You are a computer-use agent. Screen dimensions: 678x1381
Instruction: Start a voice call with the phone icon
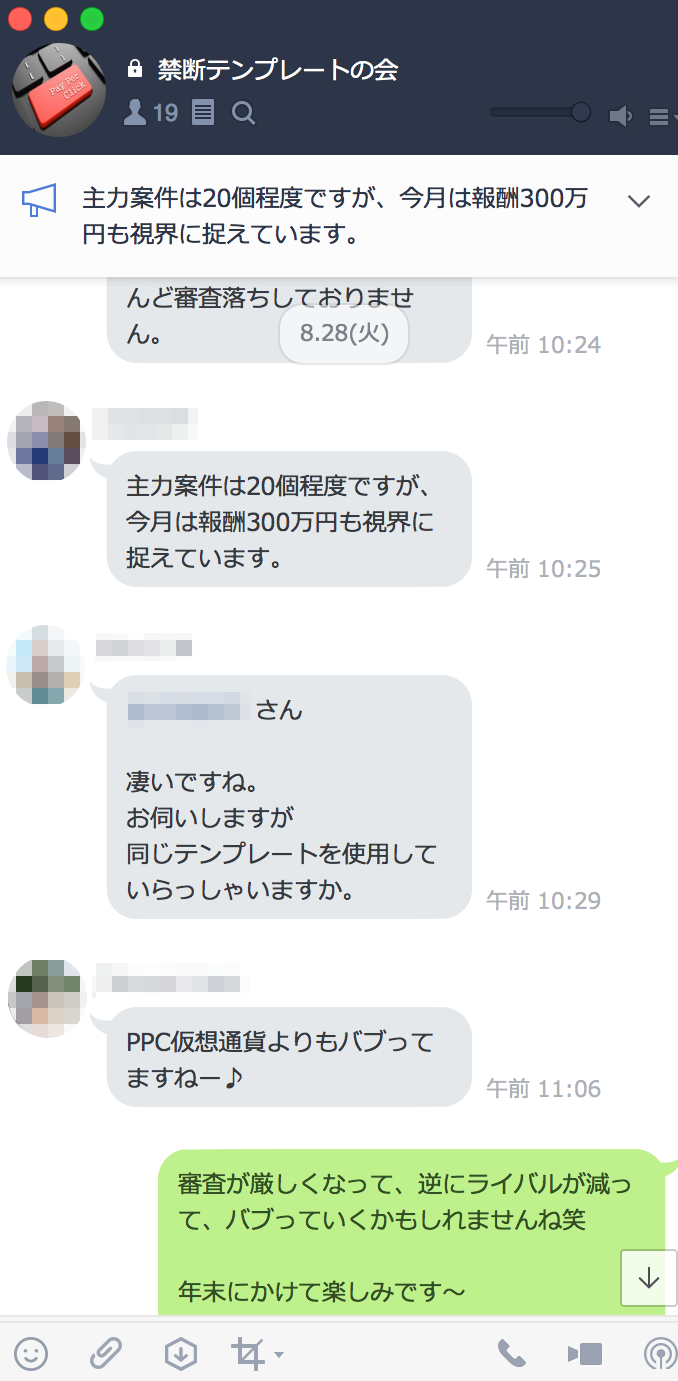511,1354
